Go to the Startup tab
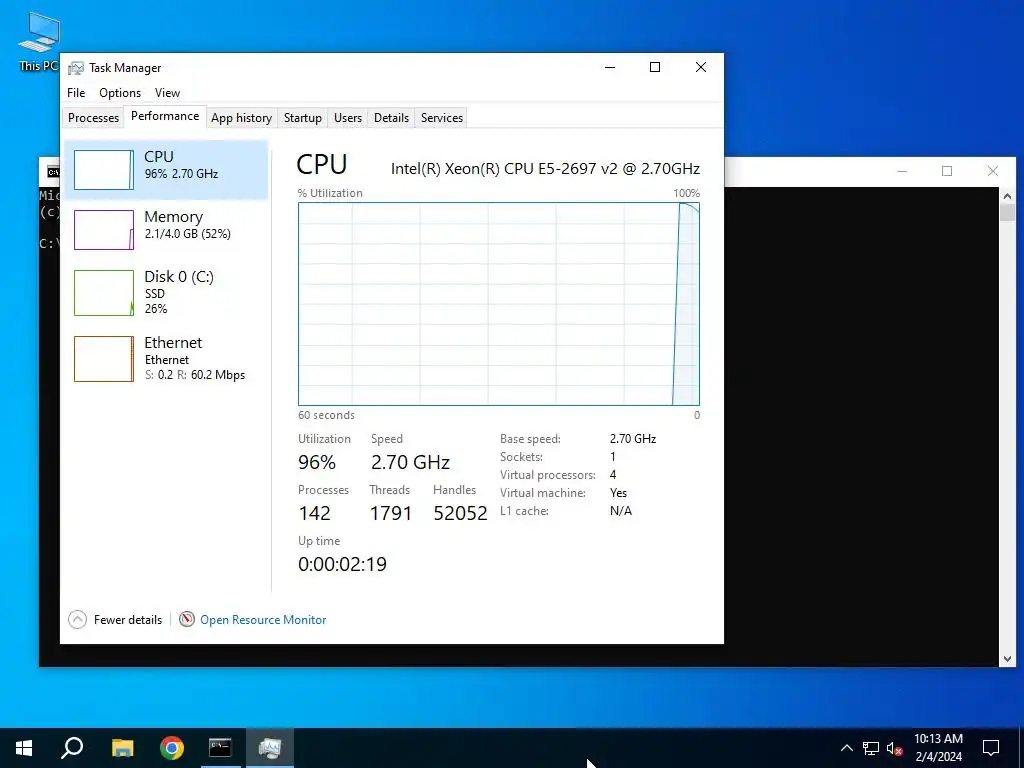This screenshot has width=1024, height=768. 302,118
